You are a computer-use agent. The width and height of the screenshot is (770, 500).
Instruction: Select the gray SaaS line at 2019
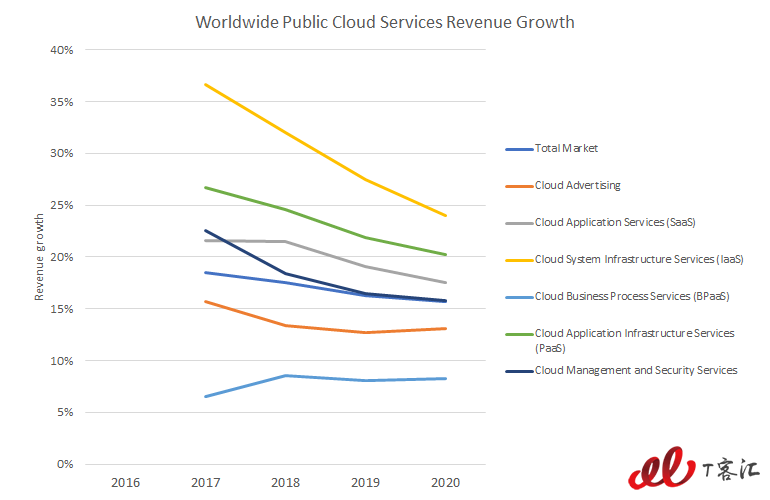(x=366, y=267)
